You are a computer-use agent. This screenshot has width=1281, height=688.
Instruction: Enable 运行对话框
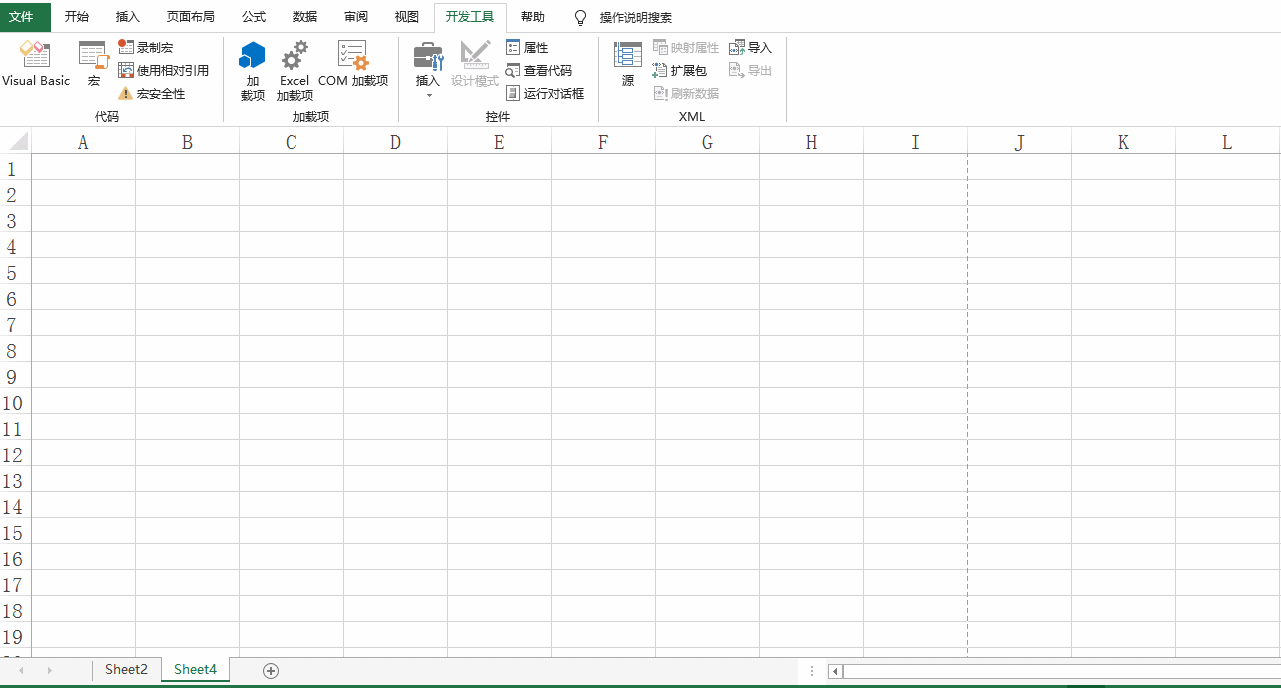click(545, 93)
